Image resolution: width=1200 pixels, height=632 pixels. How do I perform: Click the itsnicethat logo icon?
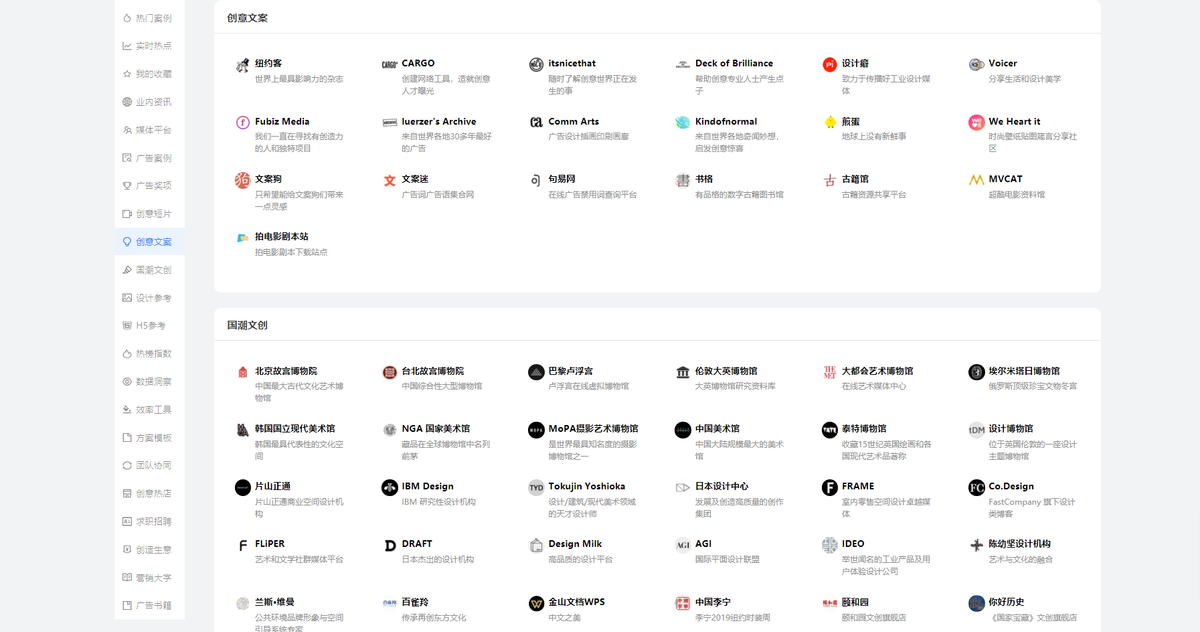pos(537,64)
